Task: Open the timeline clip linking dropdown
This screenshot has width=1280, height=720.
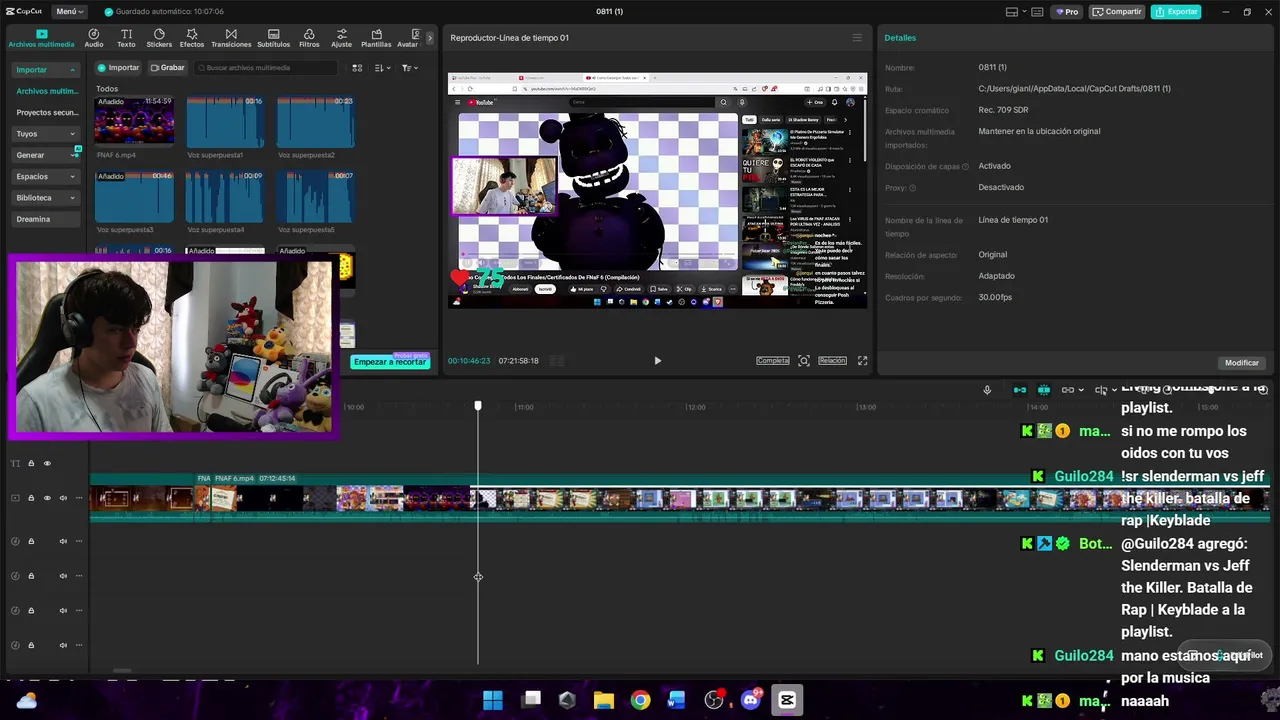Action: coord(1071,390)
